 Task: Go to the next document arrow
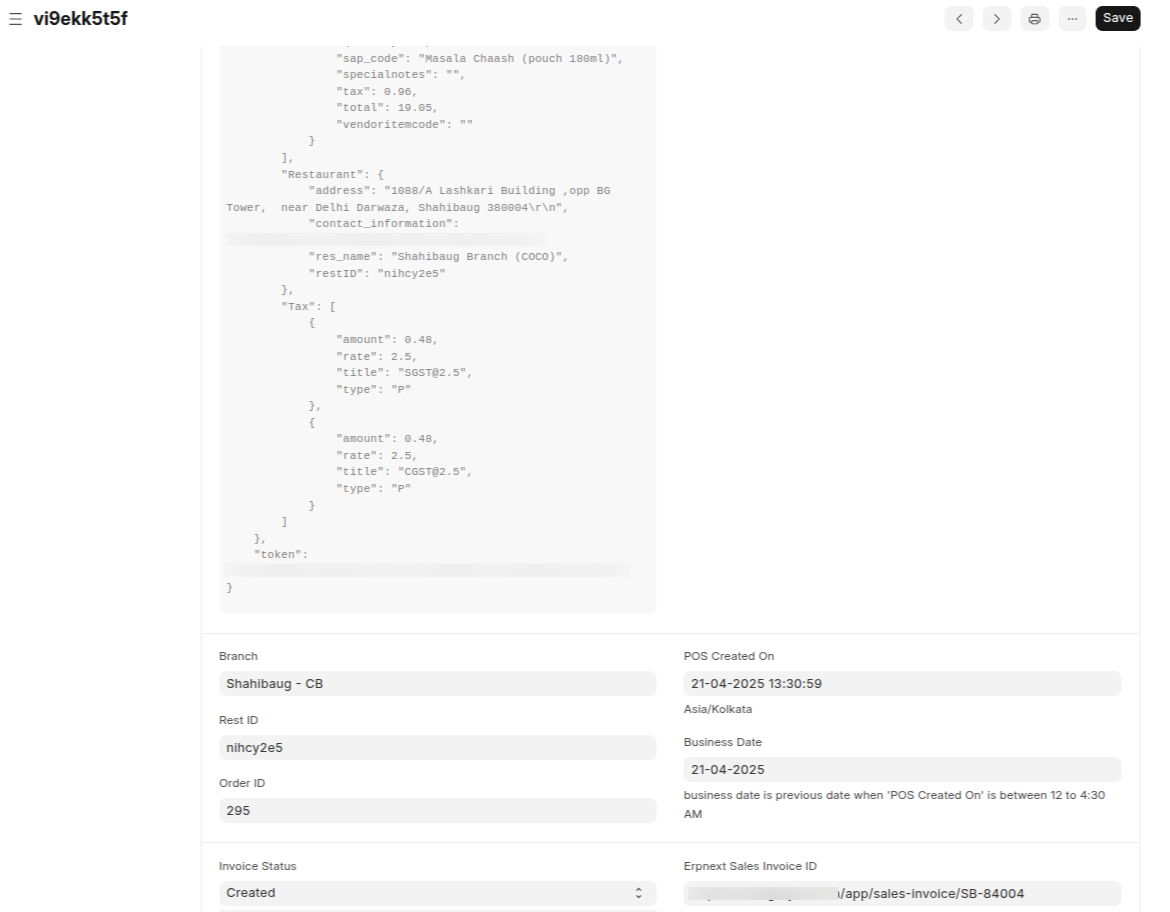(x=996, y=19)
